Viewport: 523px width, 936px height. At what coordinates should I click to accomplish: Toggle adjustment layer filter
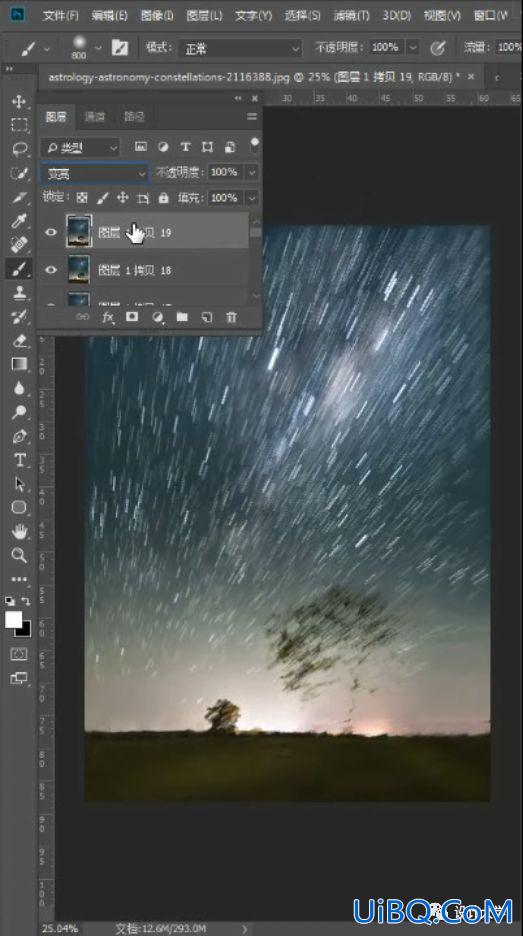pos(163,146)
